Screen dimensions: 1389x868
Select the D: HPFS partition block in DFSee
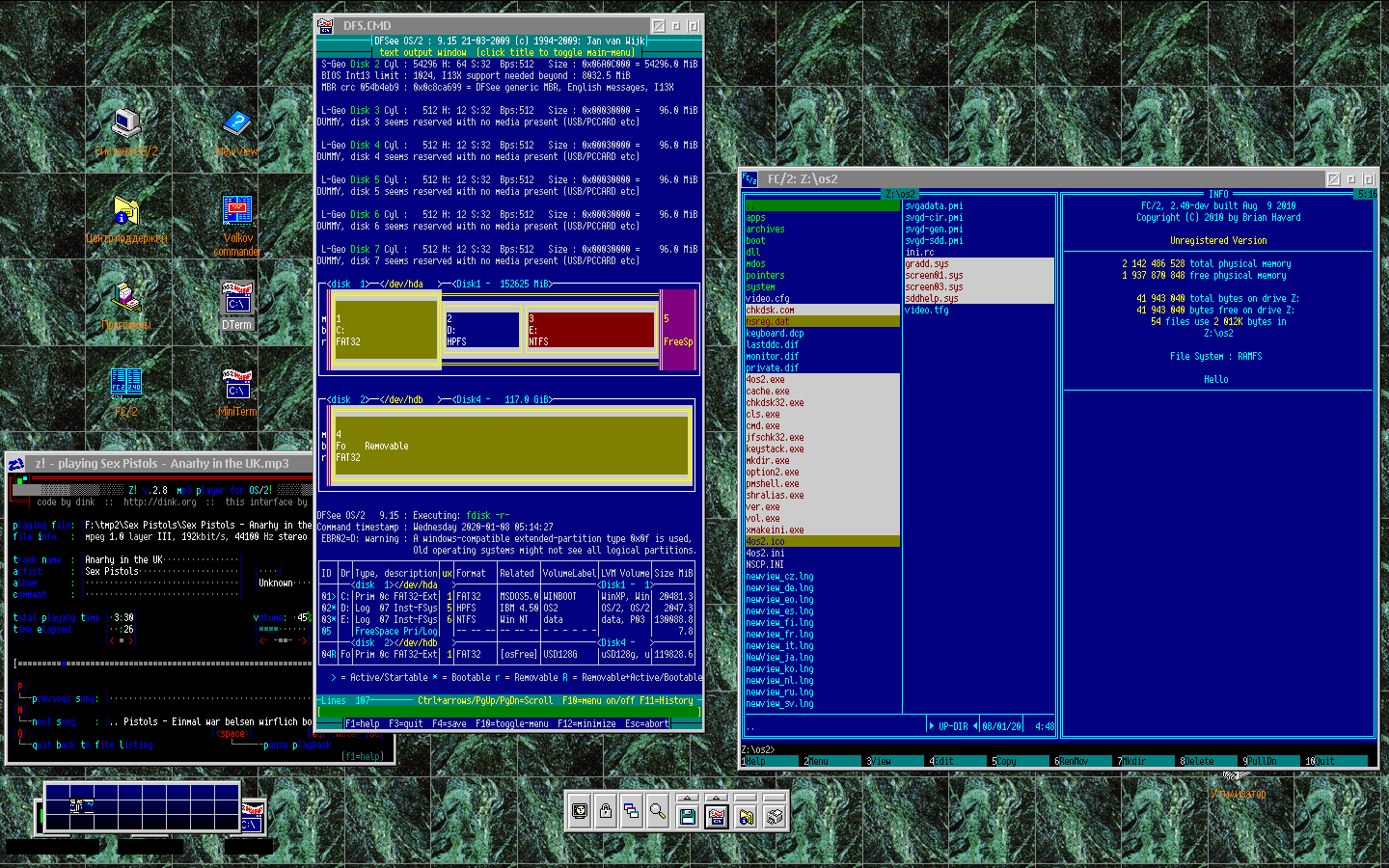point(481,330)
